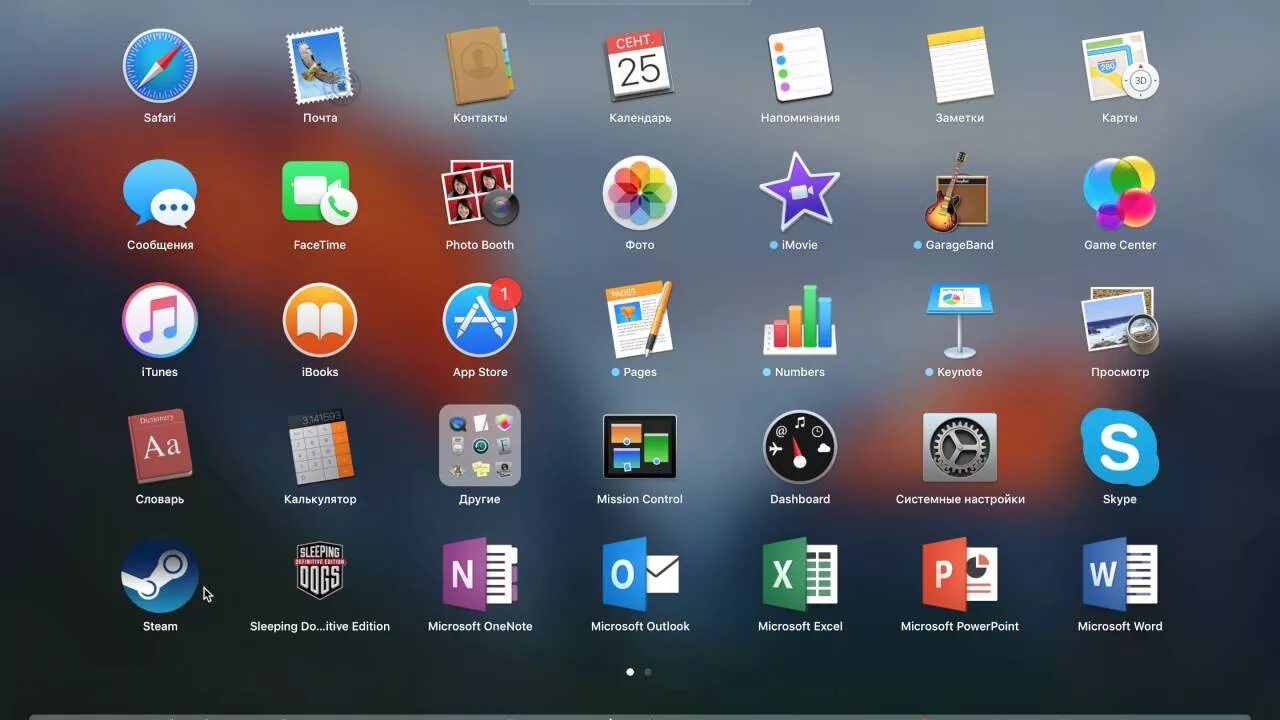Launch GarageBand
The width and height of the screenshot is (1280, 720).
pos(958,193)
